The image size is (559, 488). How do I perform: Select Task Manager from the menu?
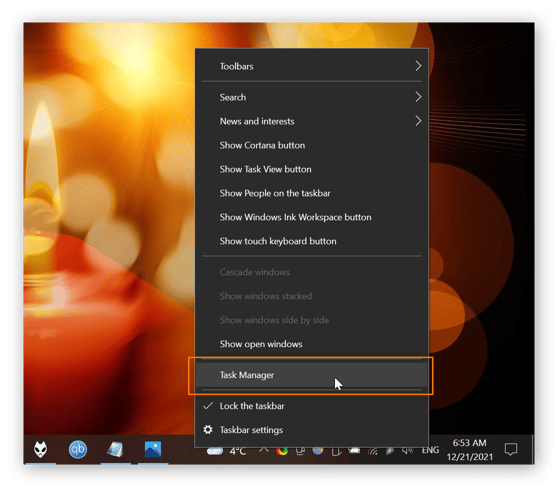click(x=312, y=375)
